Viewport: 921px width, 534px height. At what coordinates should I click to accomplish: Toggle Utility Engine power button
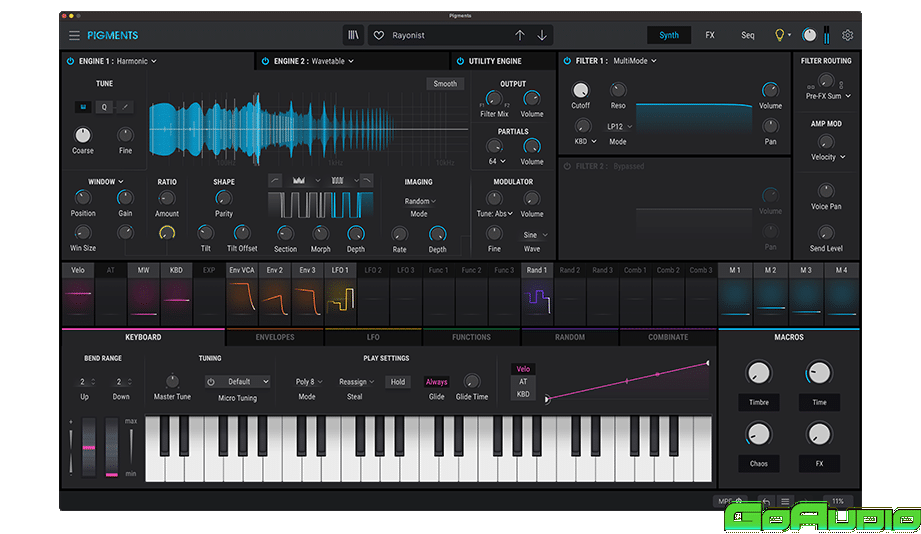(460, 61)
